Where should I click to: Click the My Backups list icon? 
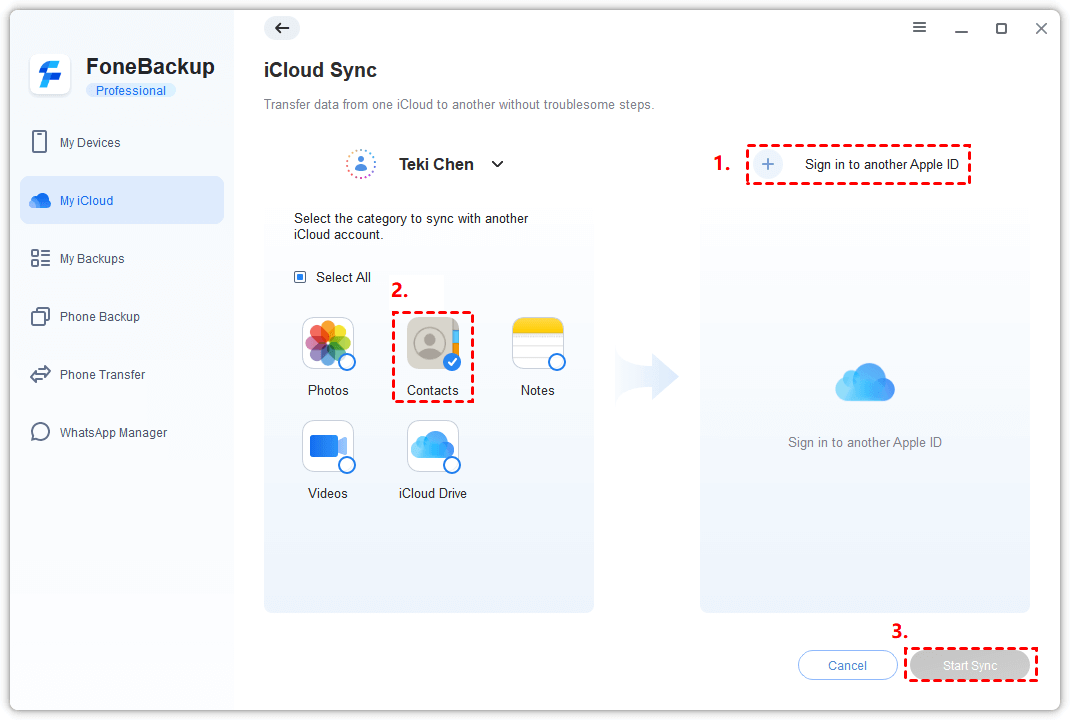(40, 258)
